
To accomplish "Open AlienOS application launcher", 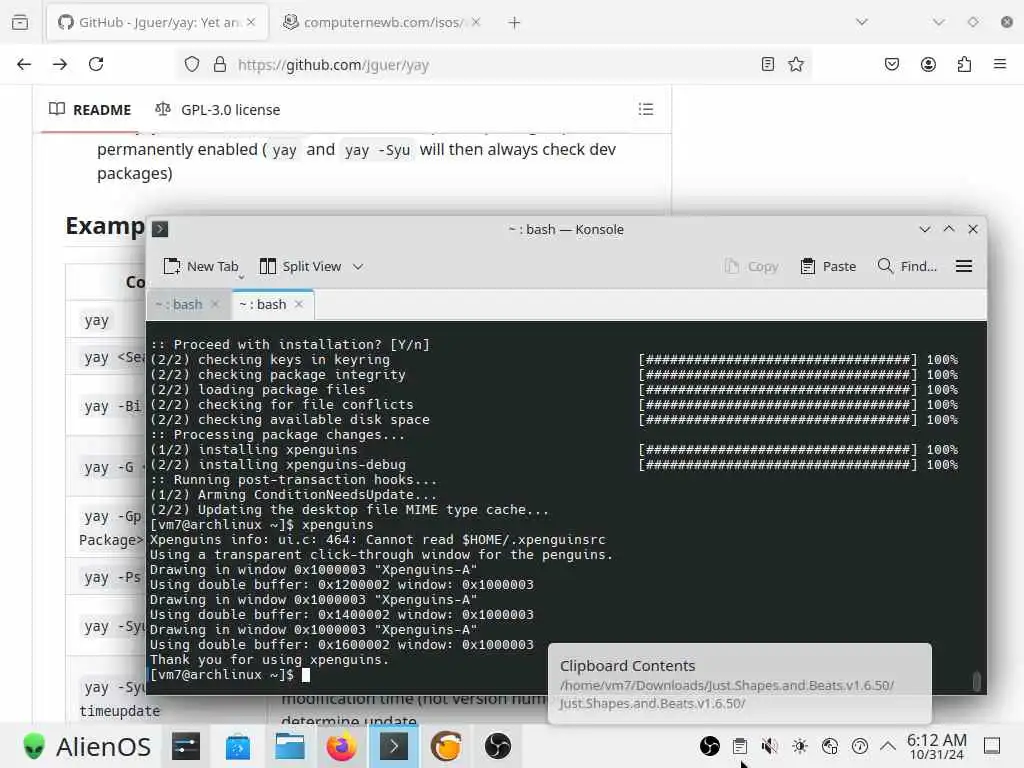I will (88, 746).
